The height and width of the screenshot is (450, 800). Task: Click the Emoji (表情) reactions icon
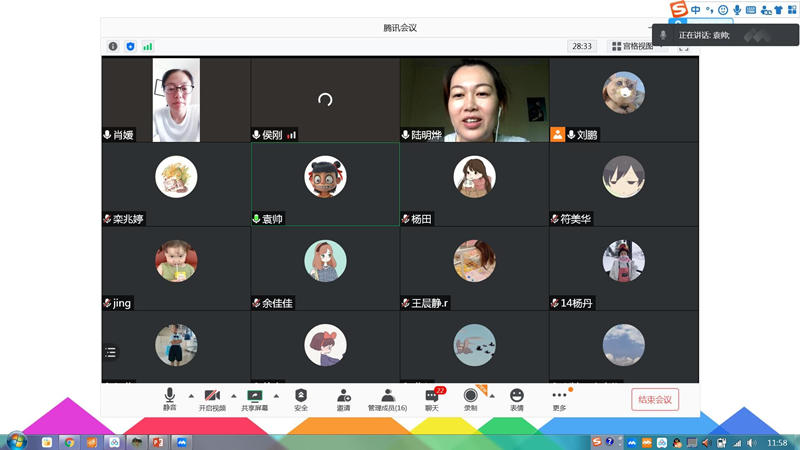[516, 399]
